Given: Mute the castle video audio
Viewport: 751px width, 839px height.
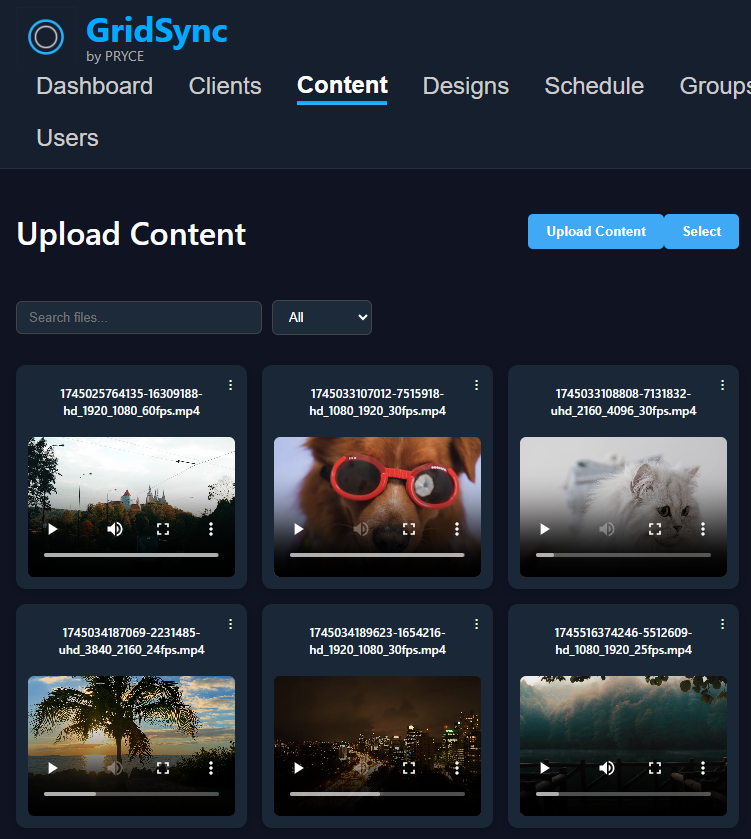Looking at the screenshot, I should pyautogui.click(x=115, y=529).
